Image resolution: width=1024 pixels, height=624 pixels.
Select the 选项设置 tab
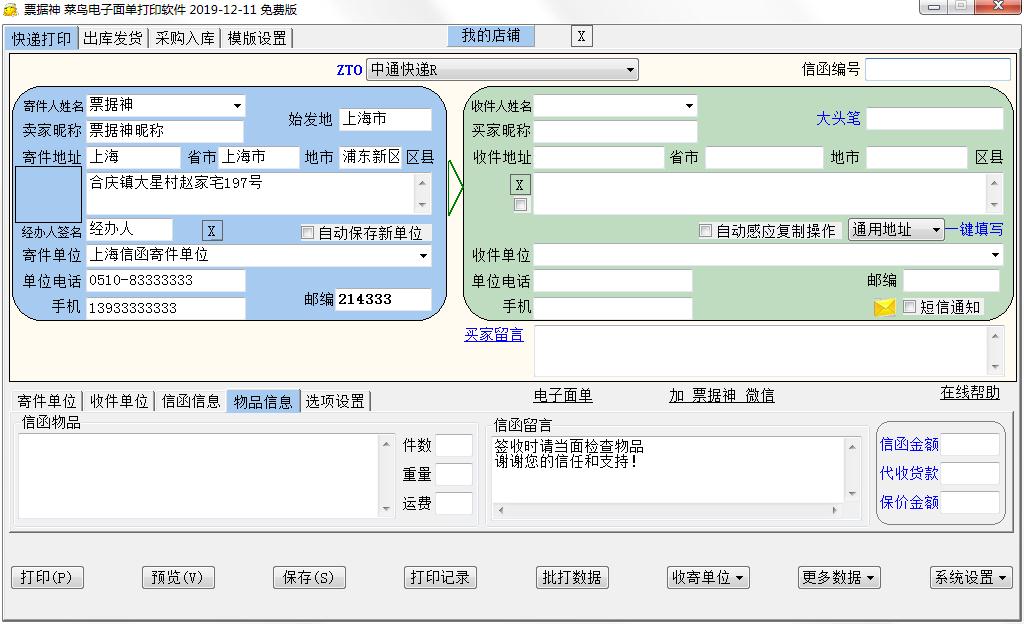[x=335, y=401]
